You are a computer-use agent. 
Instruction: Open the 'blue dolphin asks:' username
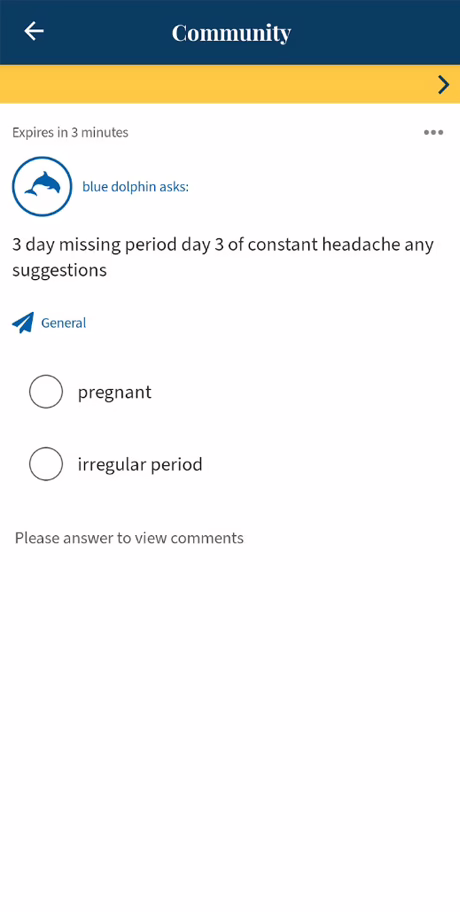point(135,187)
